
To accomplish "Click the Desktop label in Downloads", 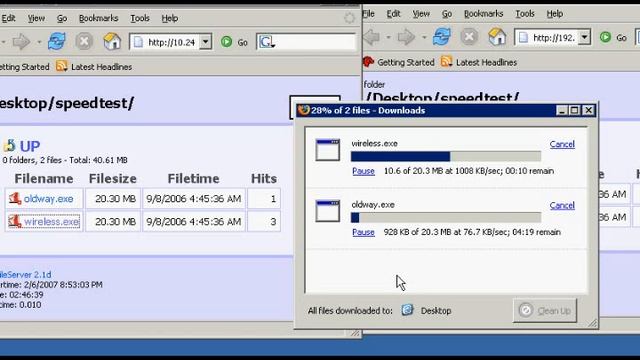I will (436, 311).
